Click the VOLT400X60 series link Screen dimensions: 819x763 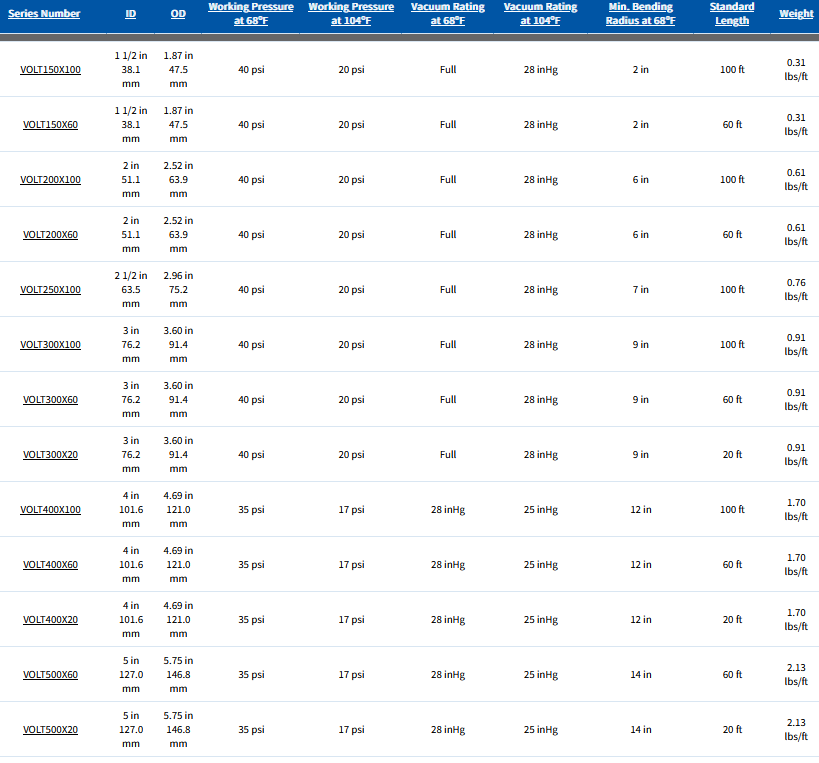point(50,565)
